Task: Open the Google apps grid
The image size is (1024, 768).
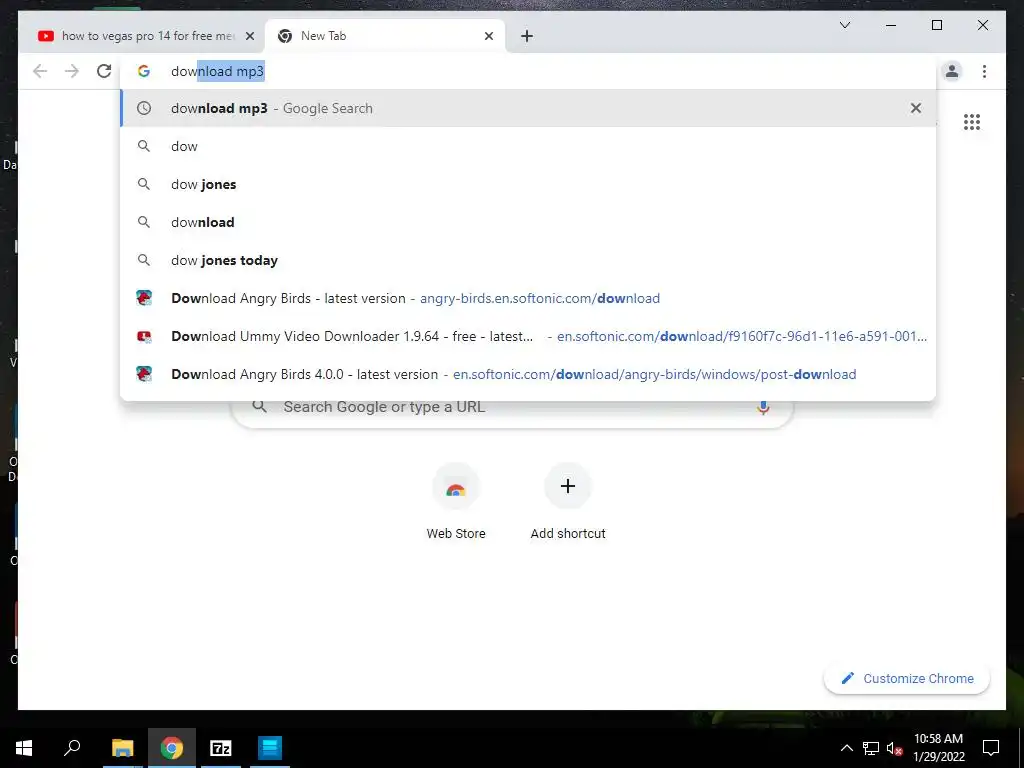Action: click(x=972, y=122)
